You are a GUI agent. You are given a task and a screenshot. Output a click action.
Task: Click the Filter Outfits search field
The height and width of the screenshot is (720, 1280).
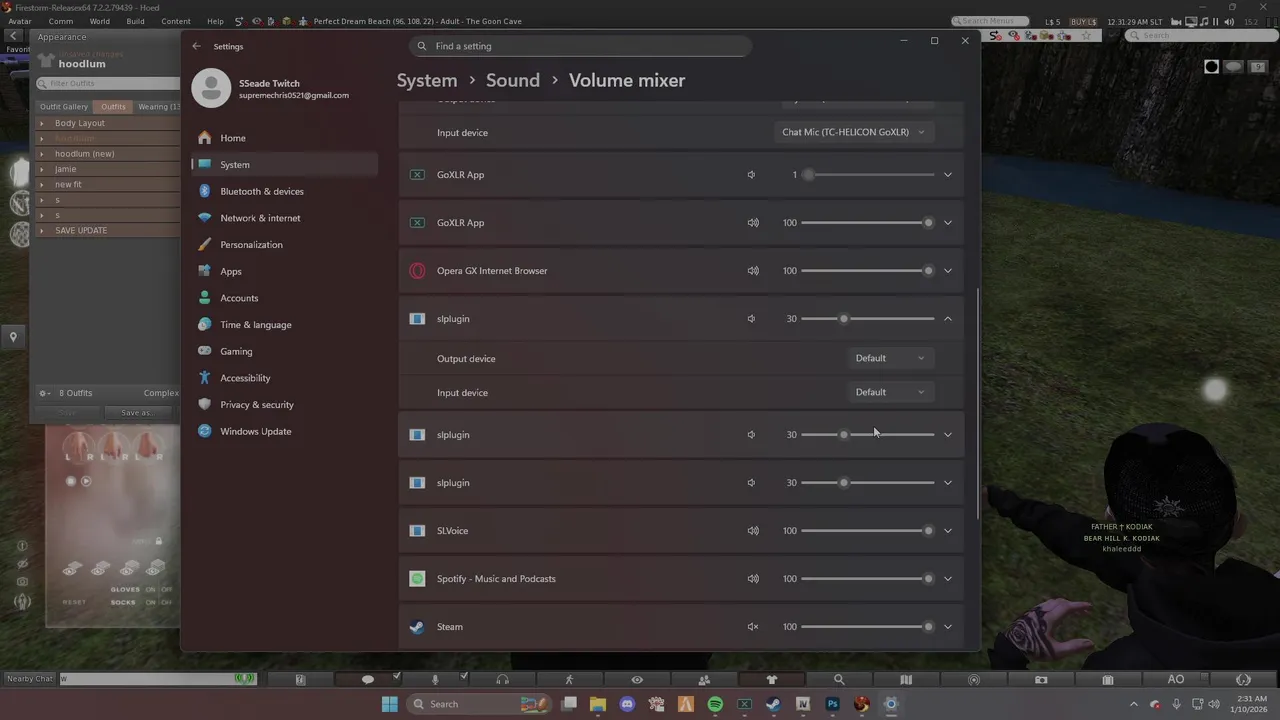click(108, 84)
